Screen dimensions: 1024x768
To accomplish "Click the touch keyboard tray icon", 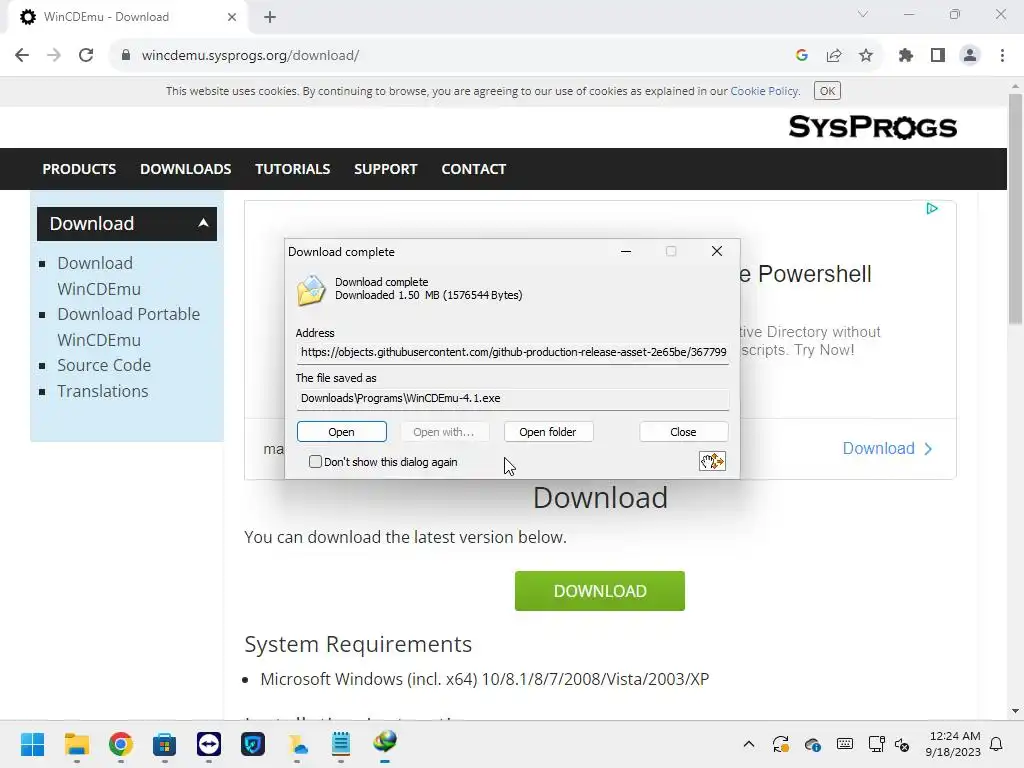I will pyautogui.click(x=844, y=744).
